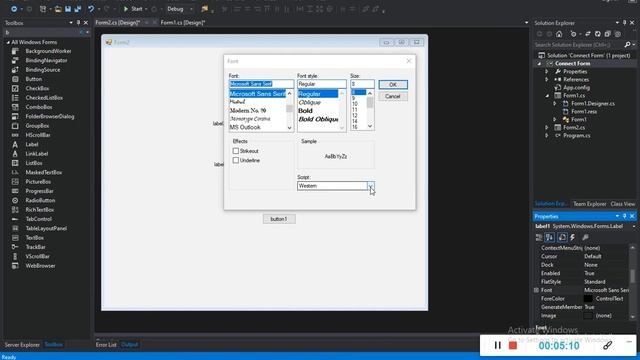Expand the References node in Solution Explorer
Screen dimensions: 640x360
coord(547,80)
